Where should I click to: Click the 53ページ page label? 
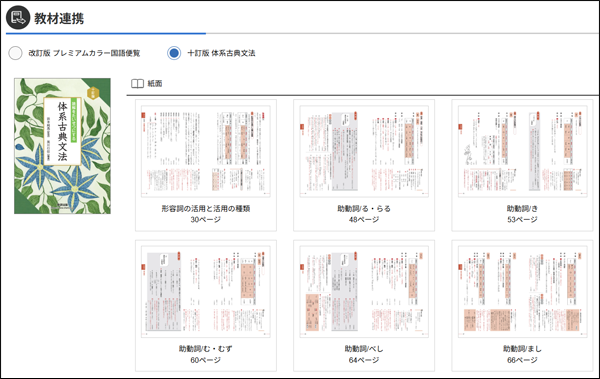(x=522, y=220)
